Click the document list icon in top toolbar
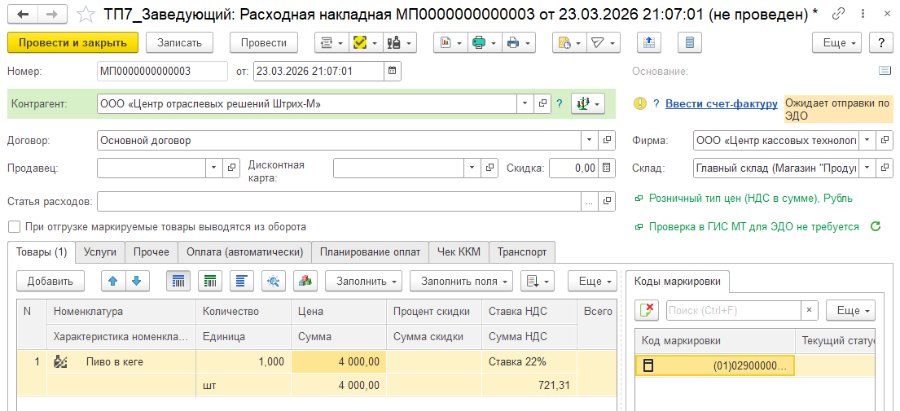The image size is (900, 411). point(690,42)
